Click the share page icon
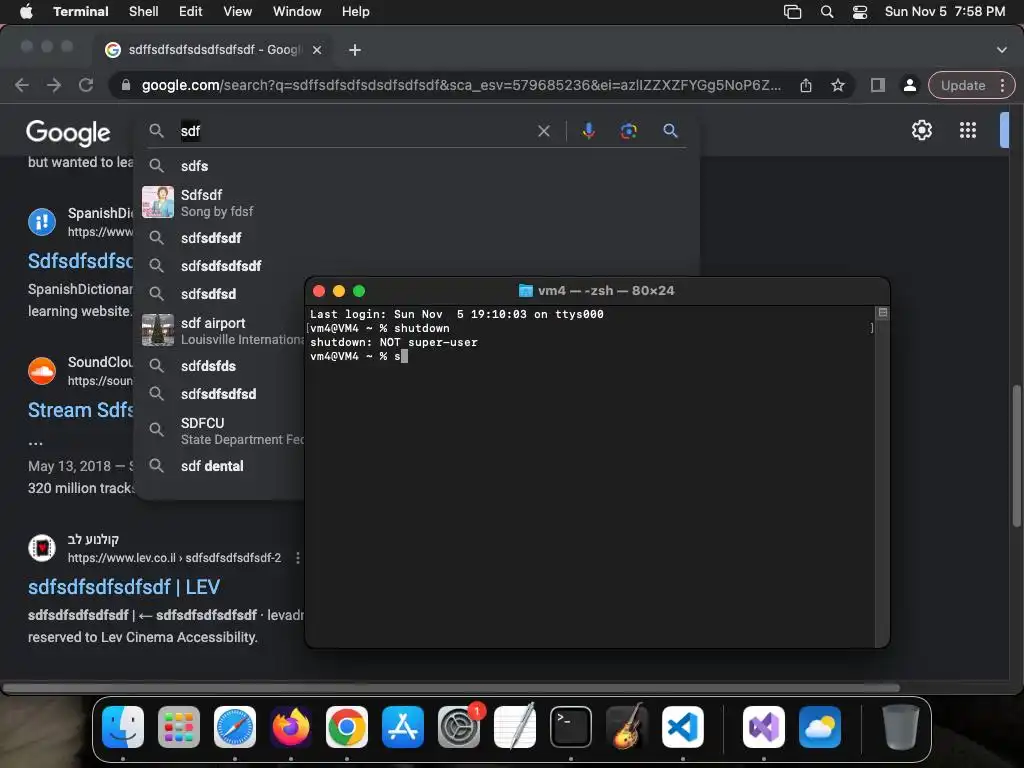Image resolution: width=1024 pixels, height=768 pixels. tap(806, 86)
